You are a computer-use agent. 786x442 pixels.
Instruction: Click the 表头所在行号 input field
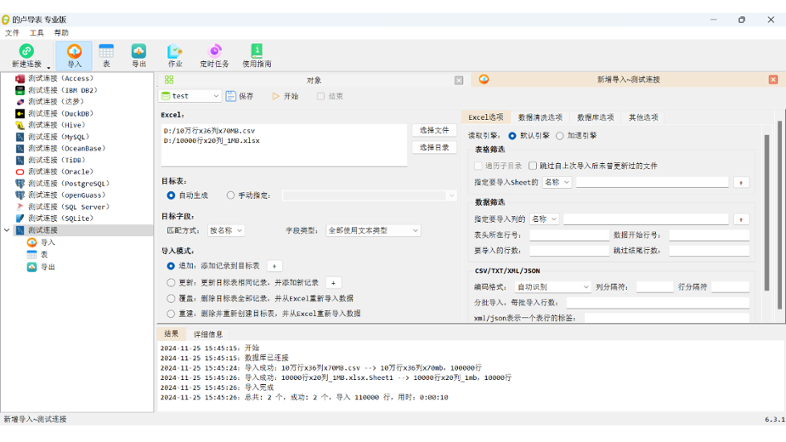pos(569,235)
